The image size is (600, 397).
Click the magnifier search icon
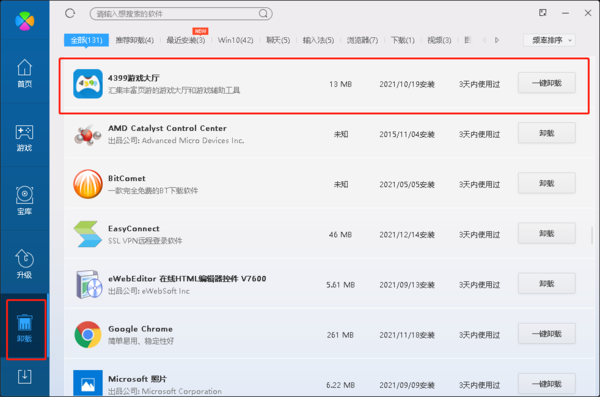[263, 14]
